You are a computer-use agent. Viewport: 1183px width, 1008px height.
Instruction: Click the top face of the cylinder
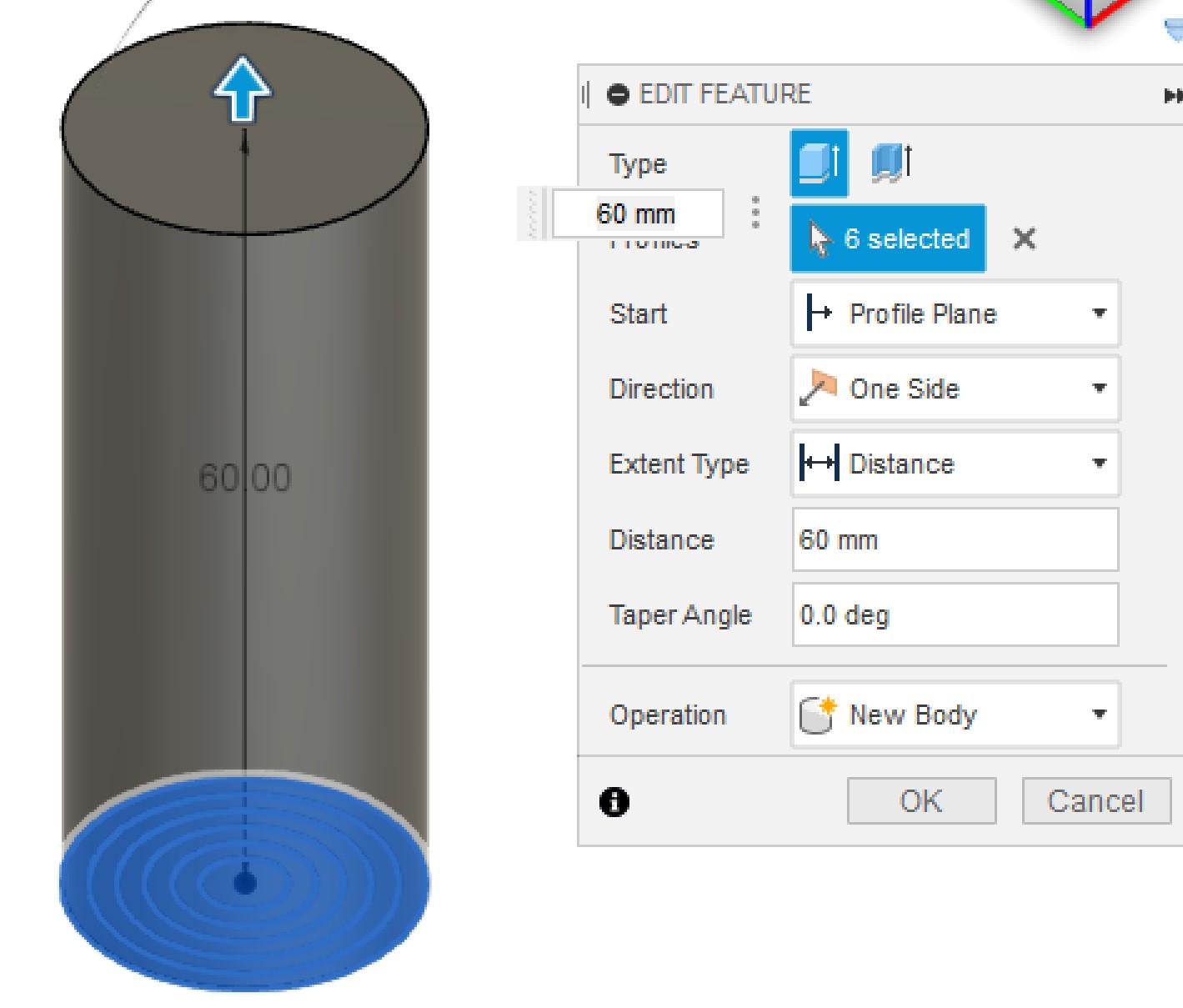click(244, 129)
